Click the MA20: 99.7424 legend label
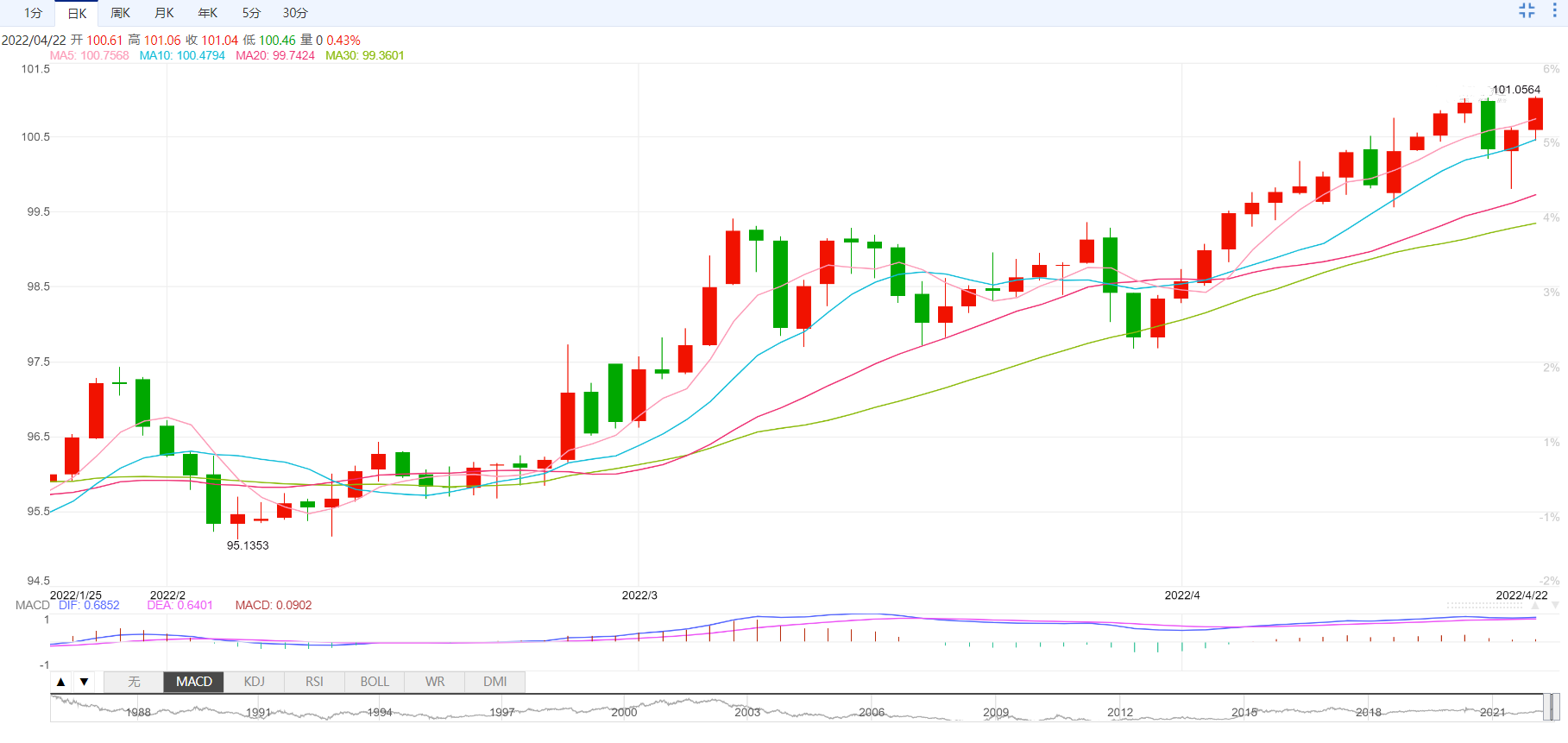 tap(275, 55)
